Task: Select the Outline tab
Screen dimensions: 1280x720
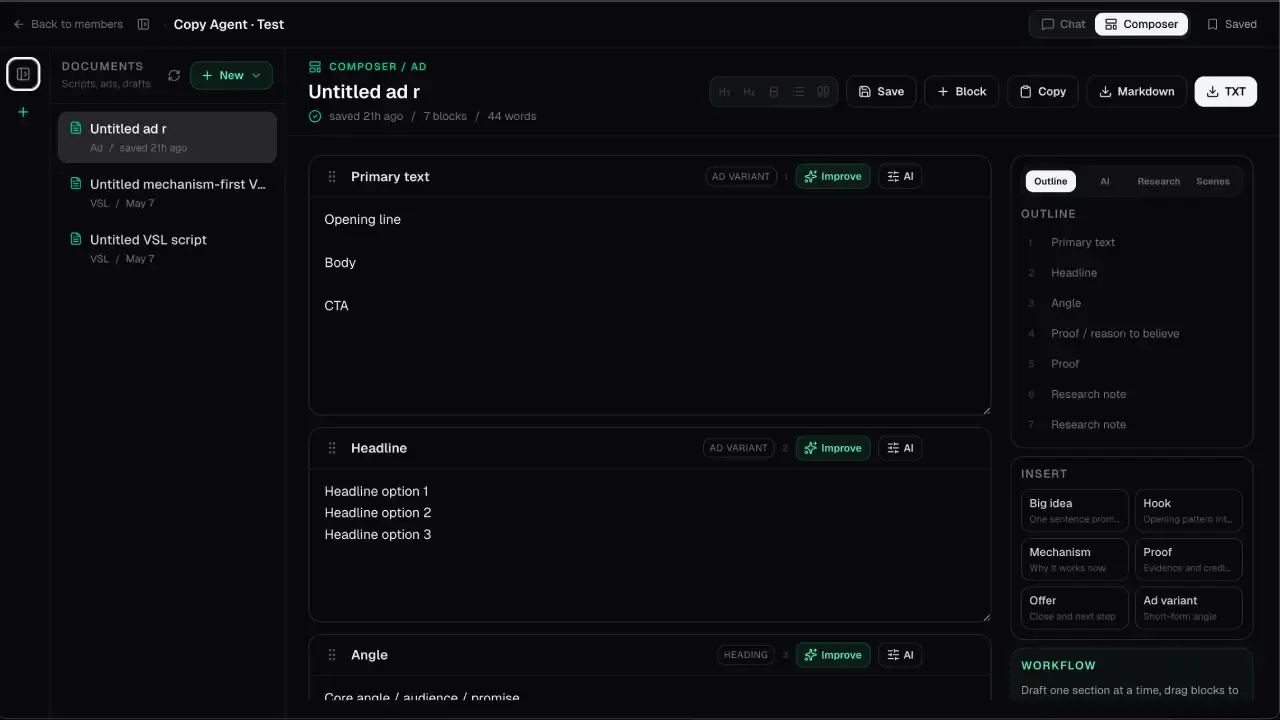Action: (x=1050, y=181)
